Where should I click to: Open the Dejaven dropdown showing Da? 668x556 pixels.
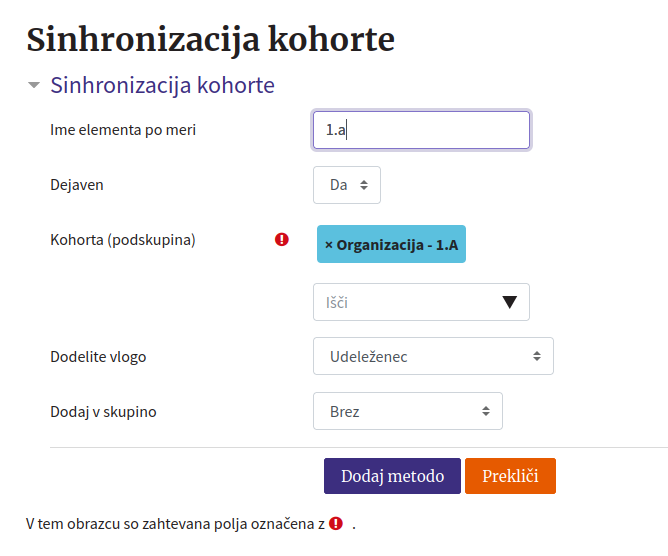click(x=347, y=185)
